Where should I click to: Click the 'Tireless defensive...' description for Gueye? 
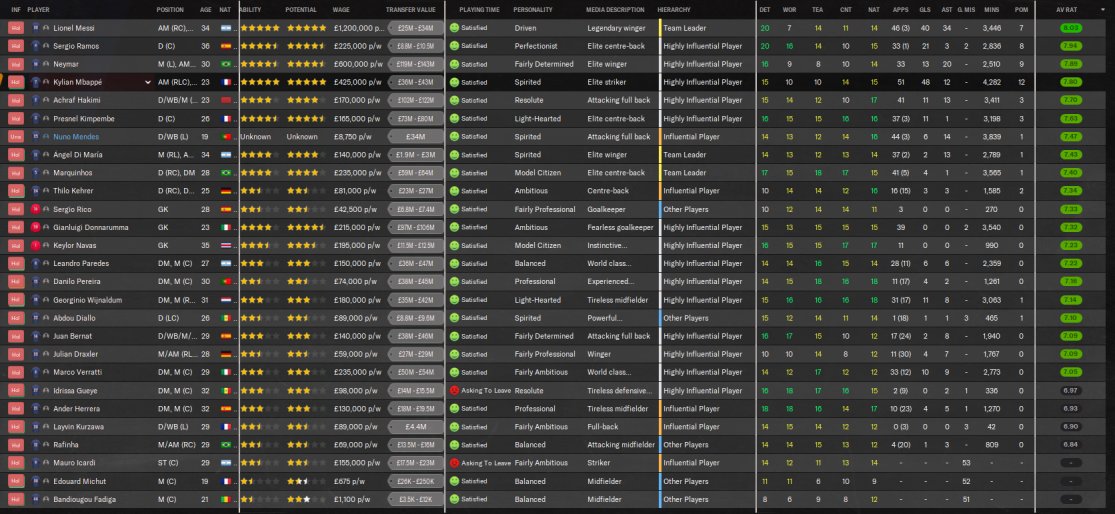point(619,390)
